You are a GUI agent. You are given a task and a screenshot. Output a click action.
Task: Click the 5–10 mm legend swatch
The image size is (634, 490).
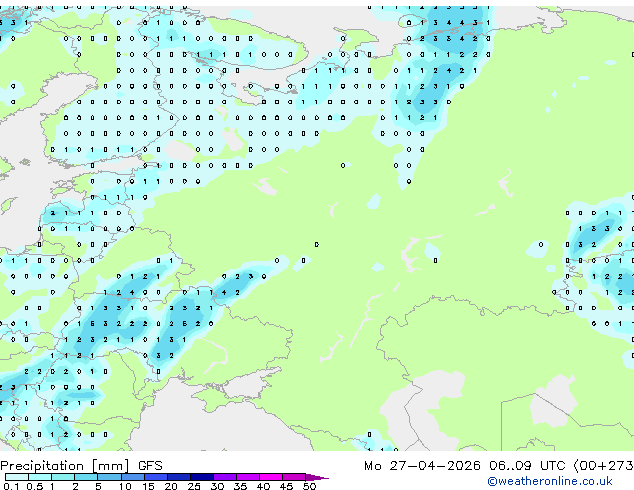109,477
